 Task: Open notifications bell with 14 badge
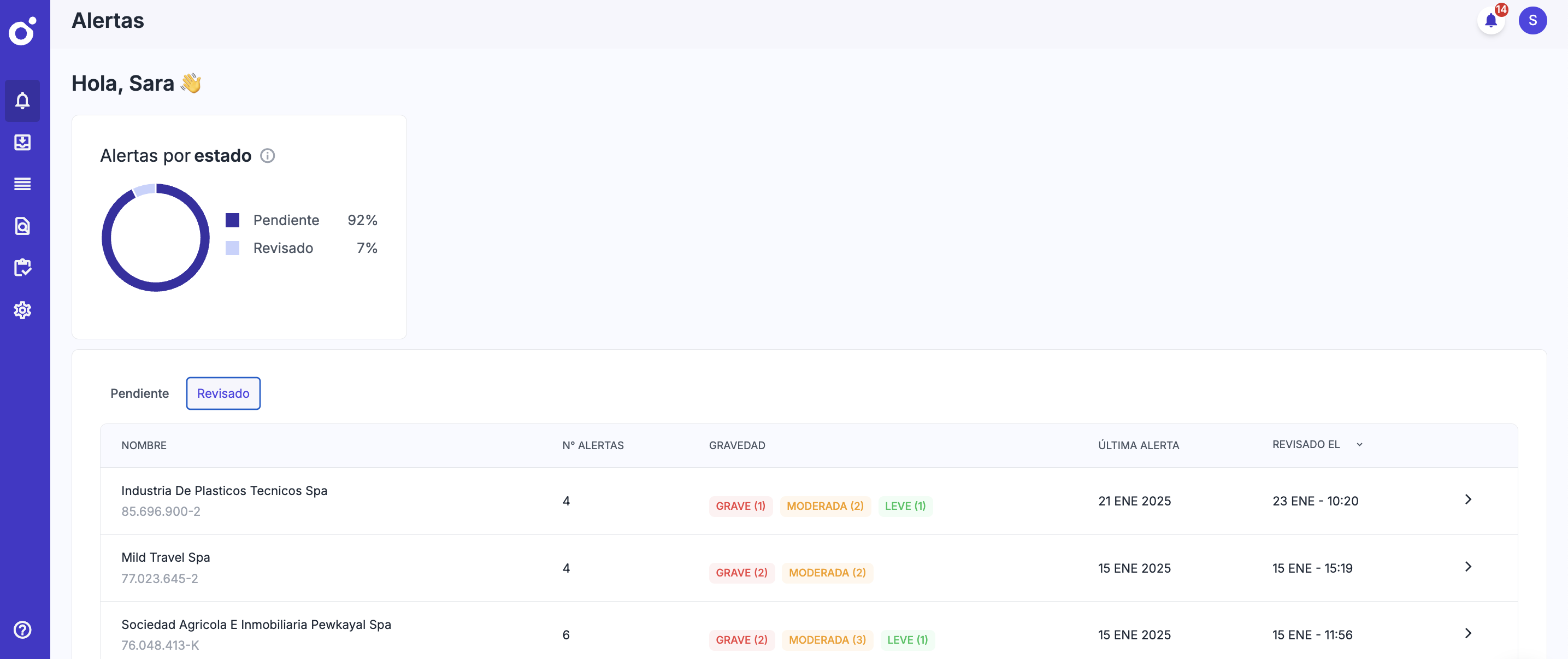pyautogui.click(x=1491, y=21)
